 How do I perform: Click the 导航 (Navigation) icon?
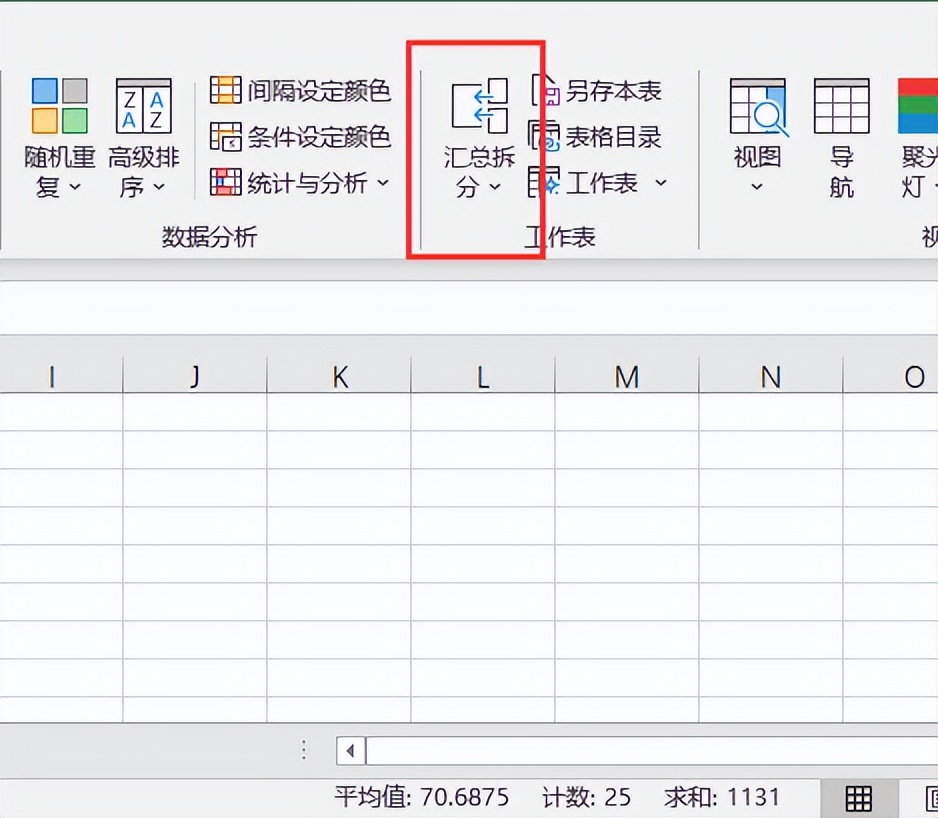pos(841,130)
